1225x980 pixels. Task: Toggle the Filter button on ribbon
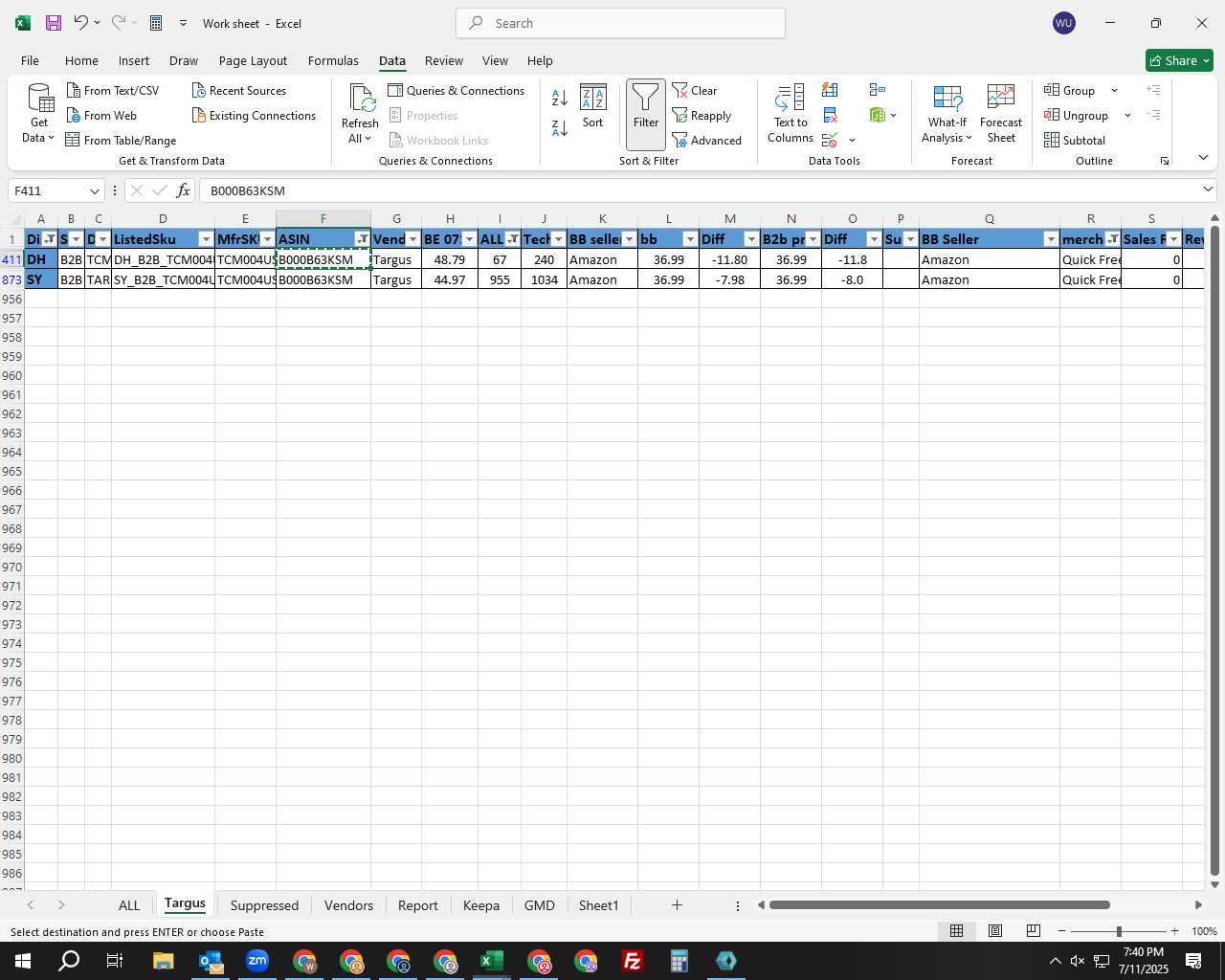tap(646, 114)
